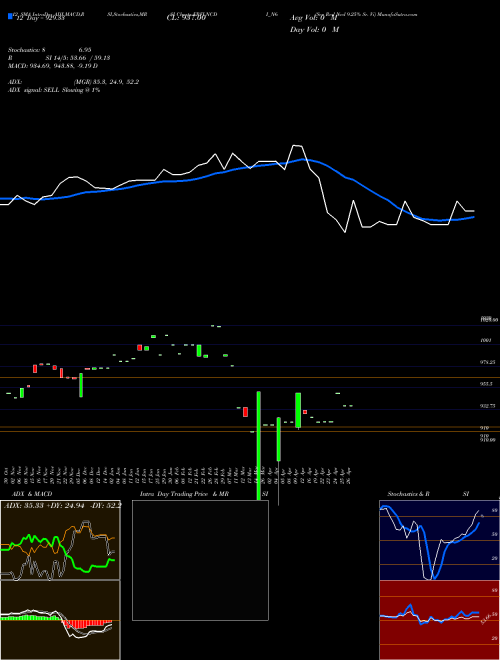
Task: Click the 932.75 price axis label
Action: pos(487,406)
